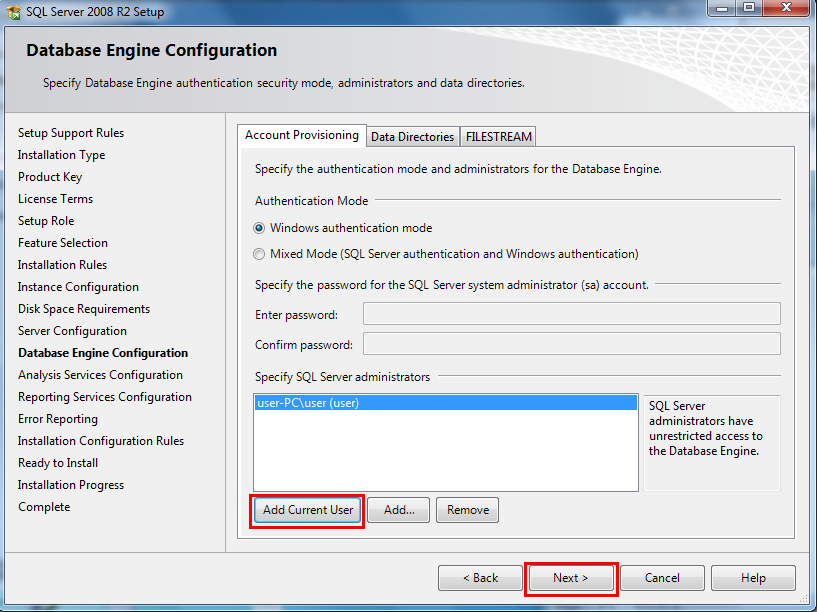
Task: Click the Add... button
Action: pos(399,510)
